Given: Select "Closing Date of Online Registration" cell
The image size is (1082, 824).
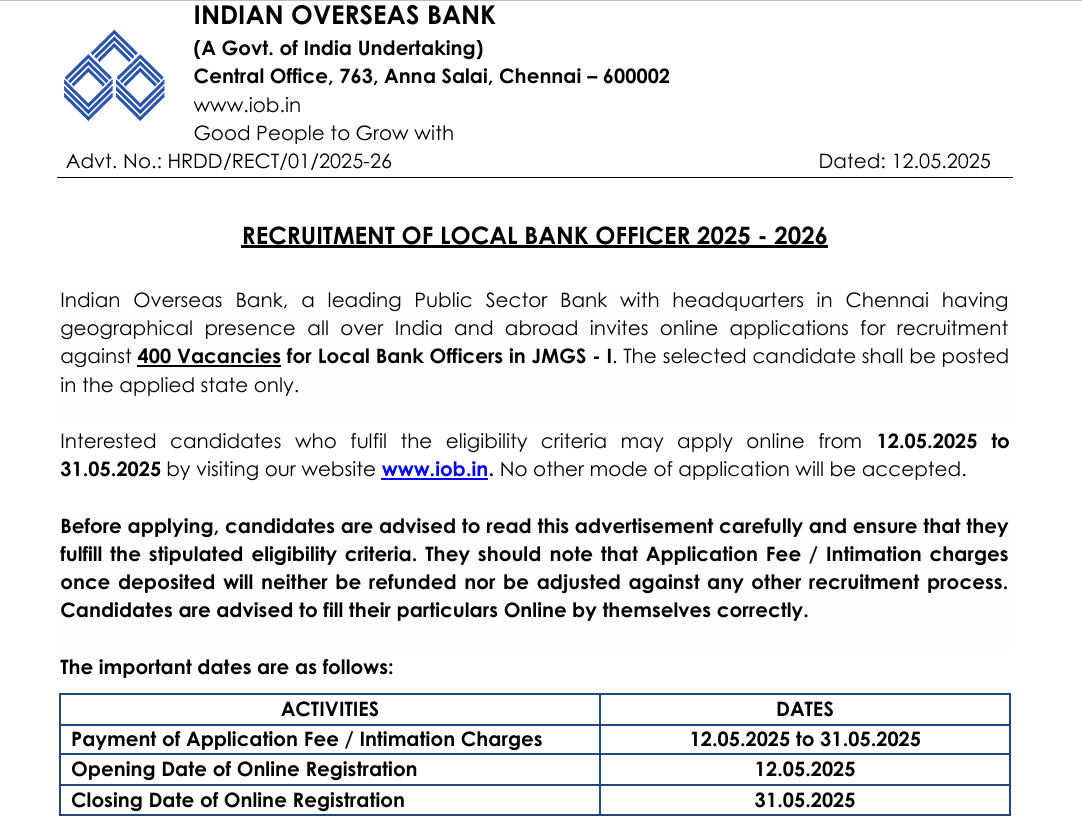Looking at the screenshot, I should click(330, 800).
